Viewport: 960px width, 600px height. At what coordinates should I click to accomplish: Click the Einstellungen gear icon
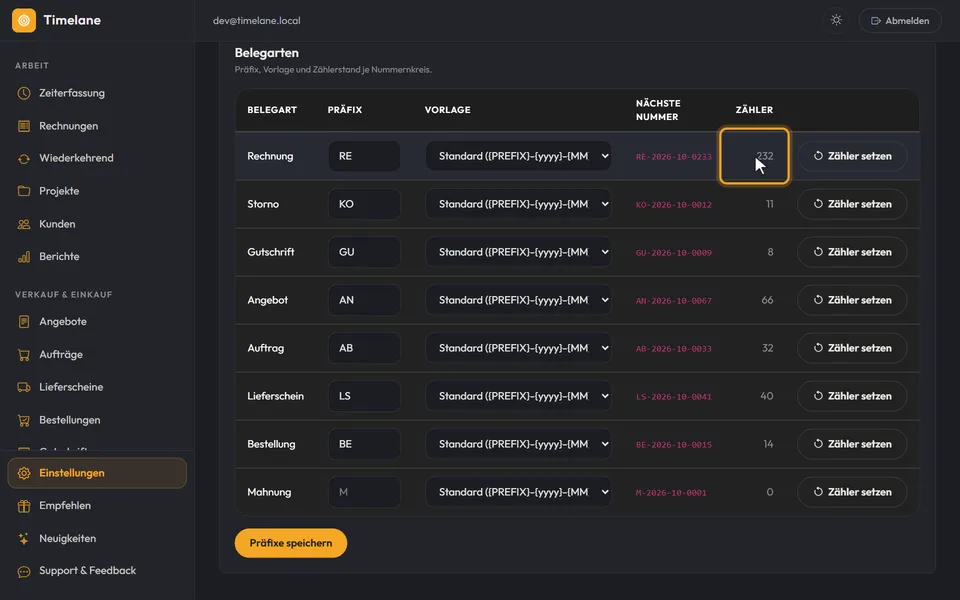[24, 473]
